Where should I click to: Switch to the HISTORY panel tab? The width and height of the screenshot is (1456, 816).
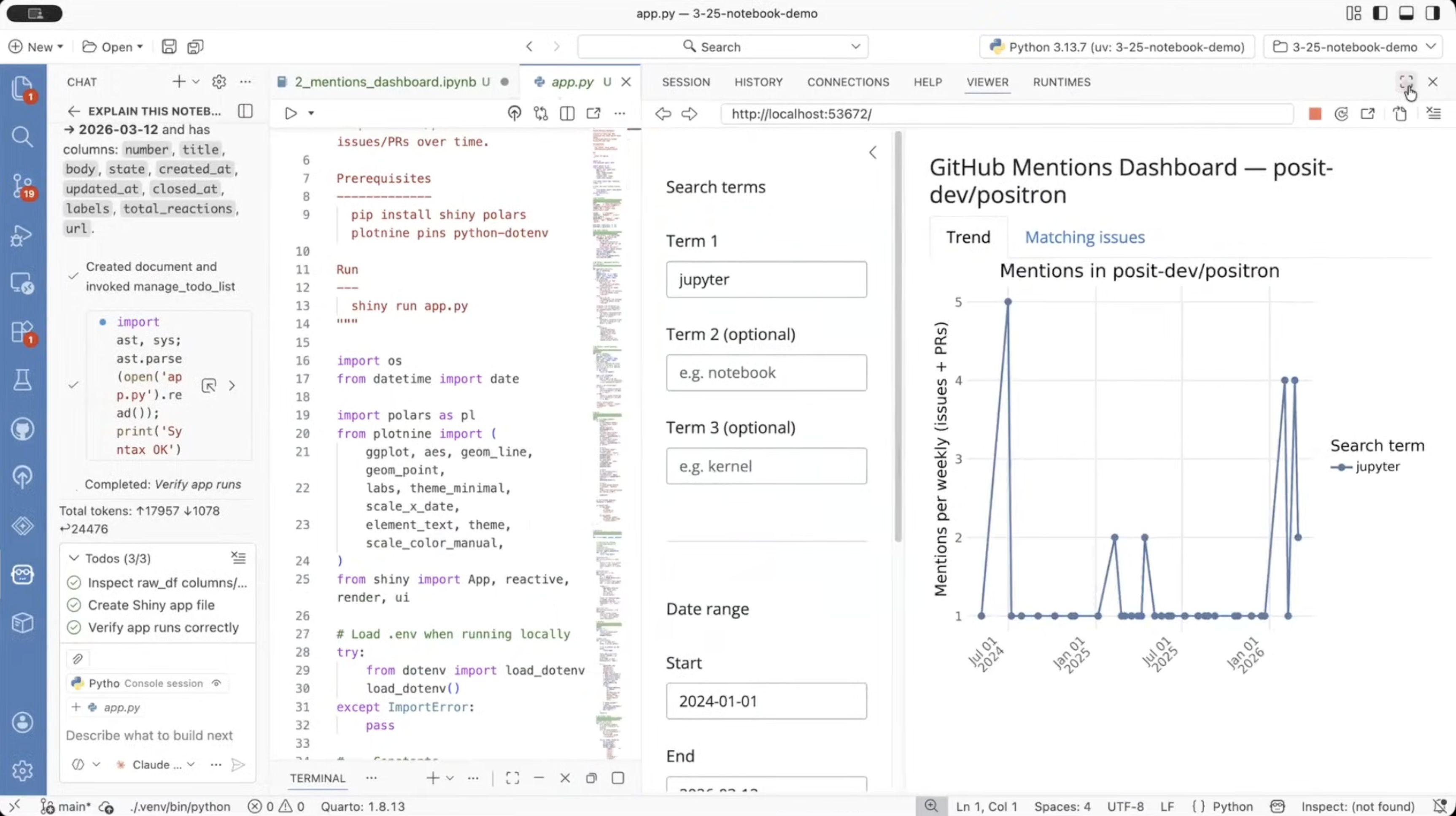(x=758, y=82)
